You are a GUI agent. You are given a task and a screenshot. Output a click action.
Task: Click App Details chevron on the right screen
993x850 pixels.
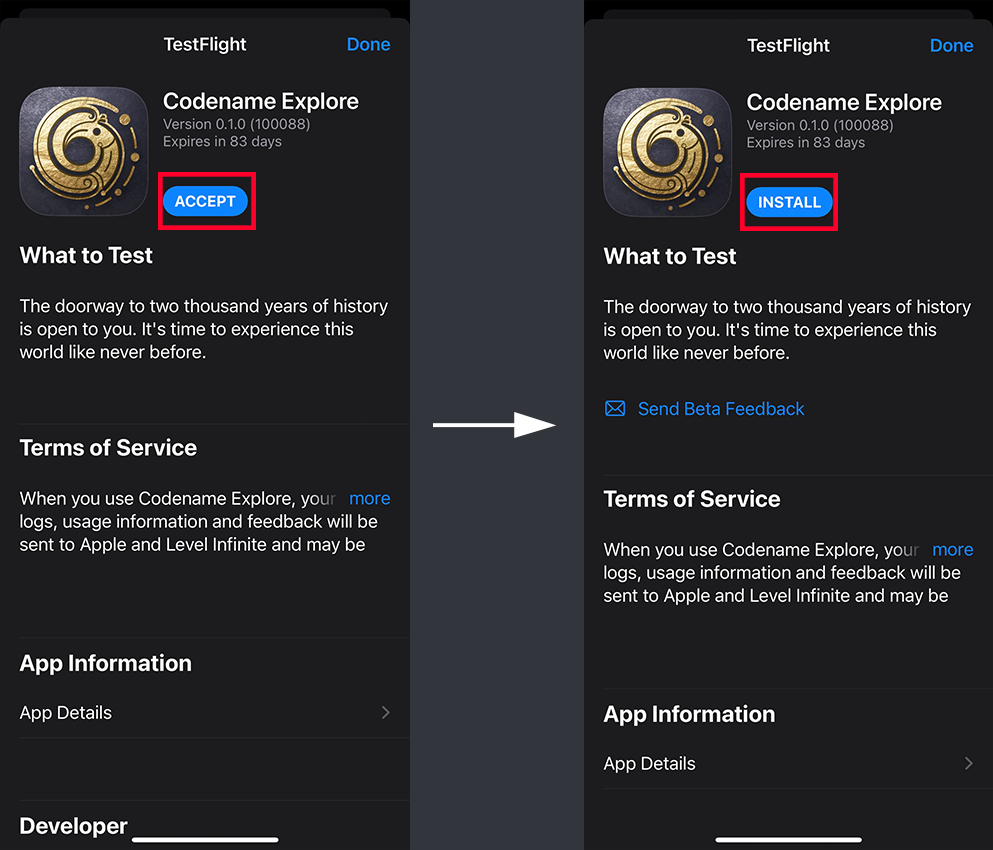point(968,763)
